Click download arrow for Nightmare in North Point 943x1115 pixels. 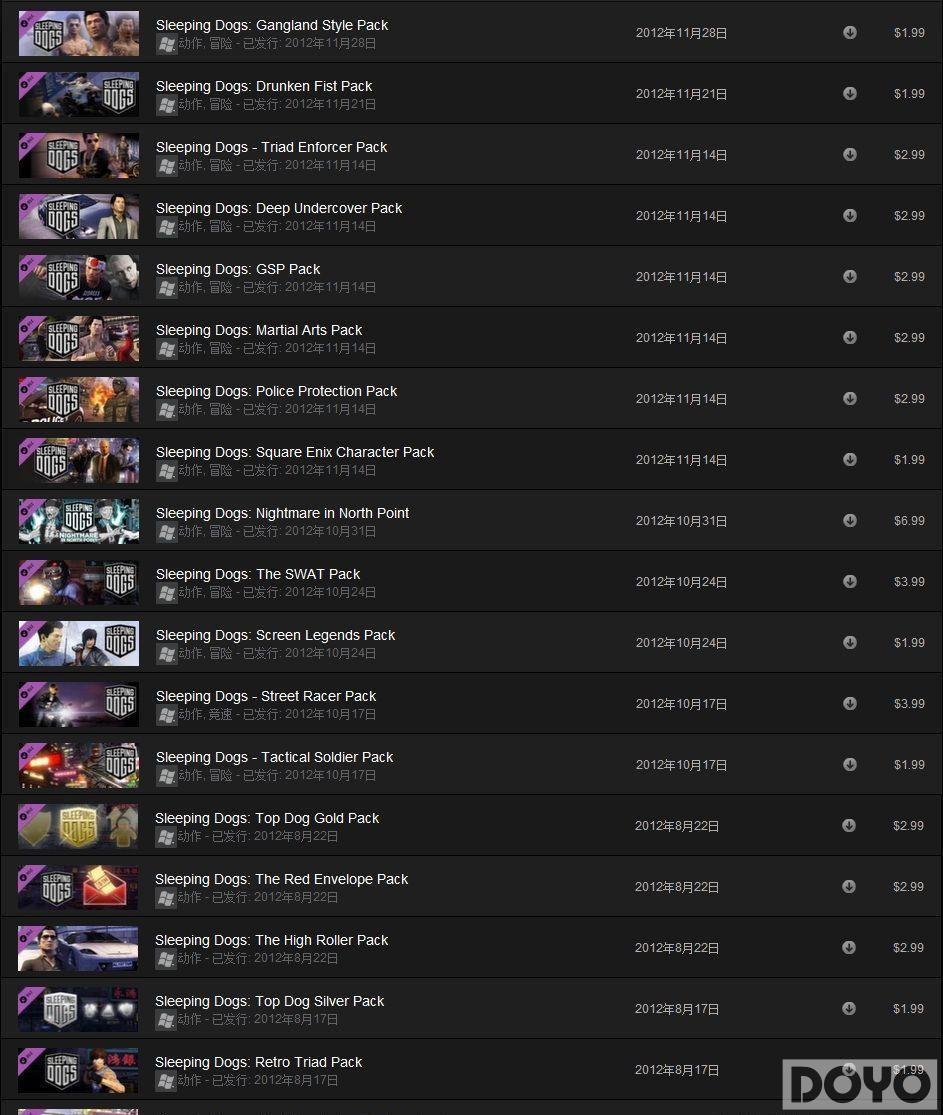coord(849,521)
